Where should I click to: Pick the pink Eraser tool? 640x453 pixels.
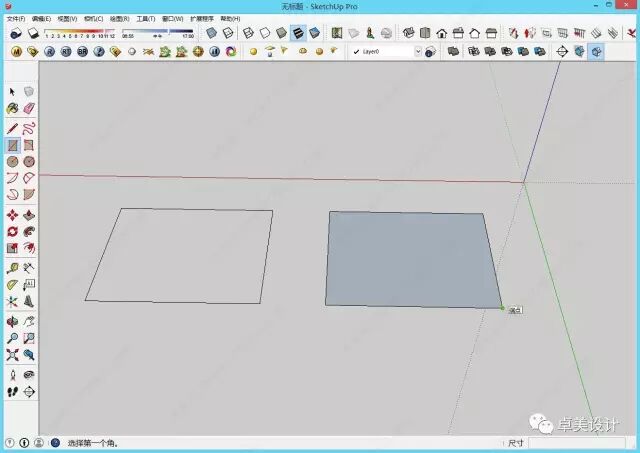coord(29,108)
